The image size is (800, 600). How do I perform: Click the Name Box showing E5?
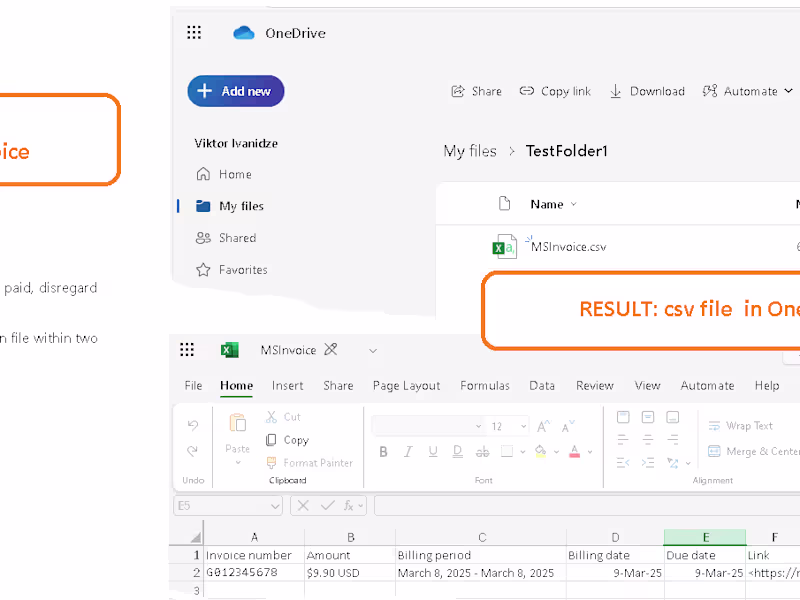click(228, 506)
